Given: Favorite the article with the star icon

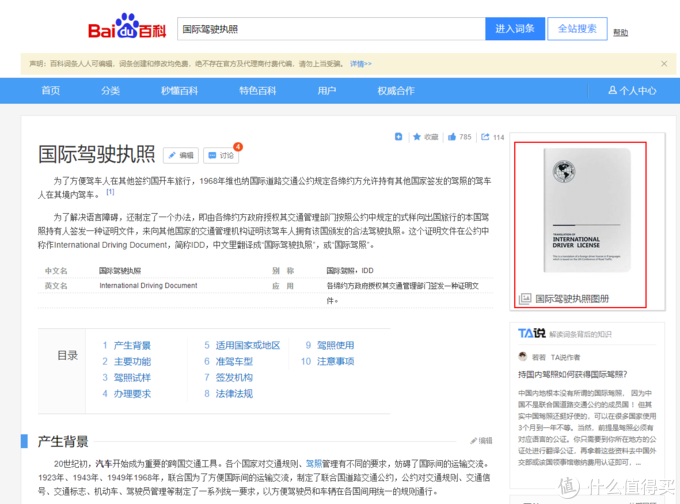Looking at the screenshot, I should (425, 136).
